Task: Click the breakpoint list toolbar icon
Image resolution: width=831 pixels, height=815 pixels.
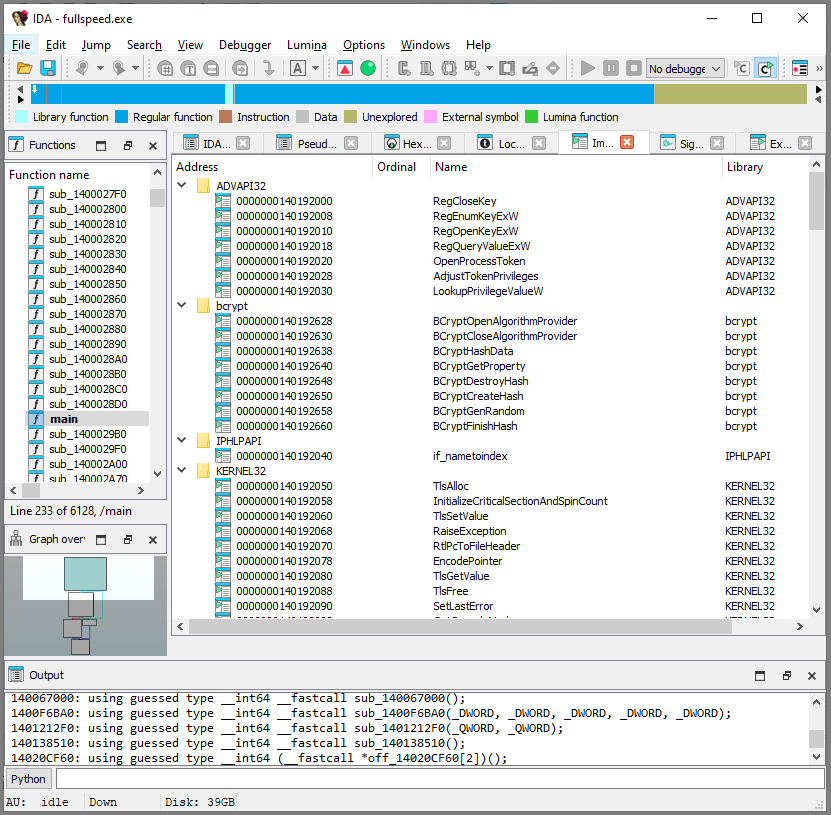Action: point(799,68)
